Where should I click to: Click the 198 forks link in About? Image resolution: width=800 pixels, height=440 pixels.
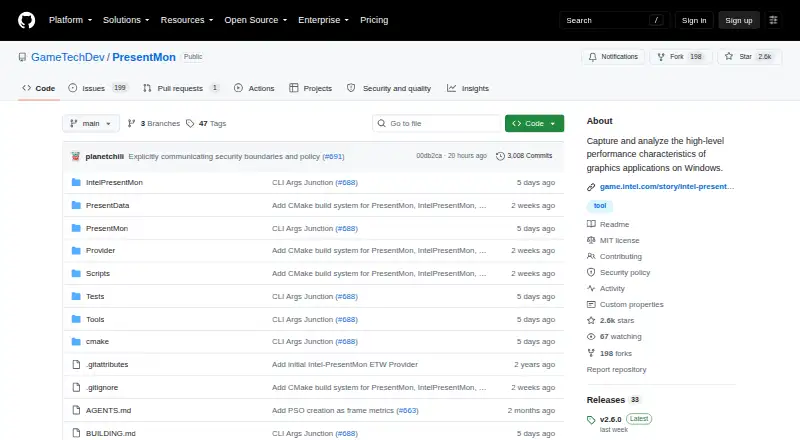[616, 353]
